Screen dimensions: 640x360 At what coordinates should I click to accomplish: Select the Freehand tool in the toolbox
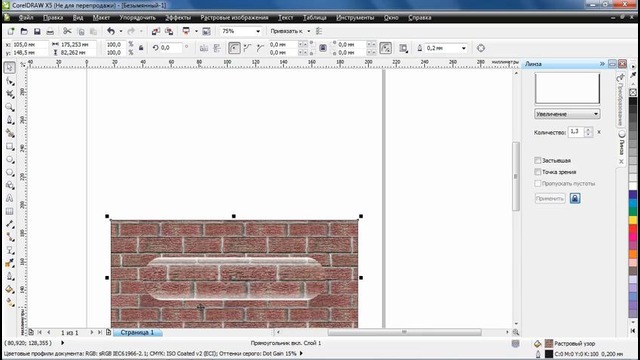[10, 120]
